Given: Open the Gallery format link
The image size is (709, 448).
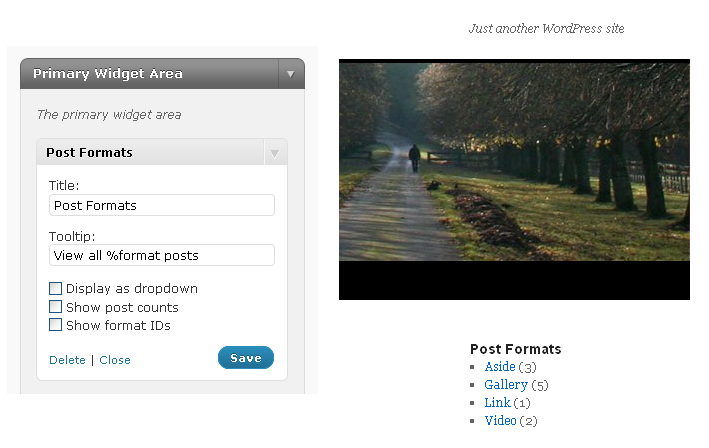Looking at the screenshot, I should [506, 385].
